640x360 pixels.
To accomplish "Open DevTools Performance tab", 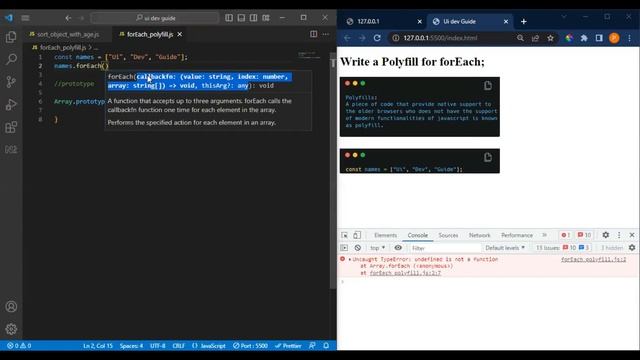I will 517,236.
